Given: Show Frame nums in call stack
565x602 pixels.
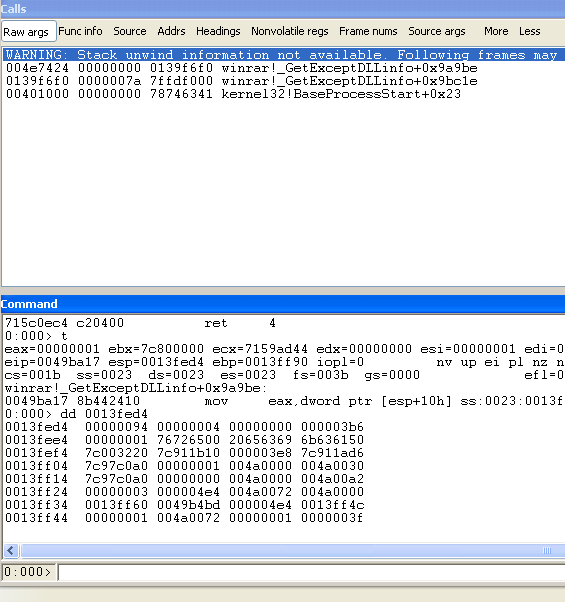Looking at the screenshot, I should (x=368, y=31).
